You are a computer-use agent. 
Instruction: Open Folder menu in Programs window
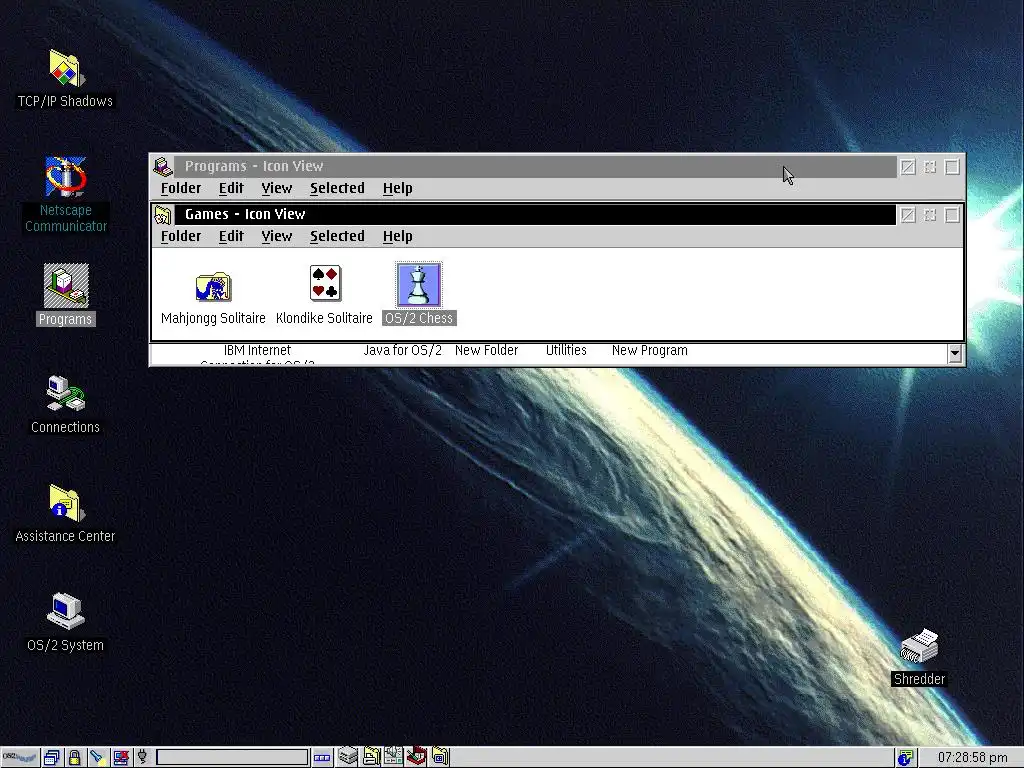coord(181,188)
